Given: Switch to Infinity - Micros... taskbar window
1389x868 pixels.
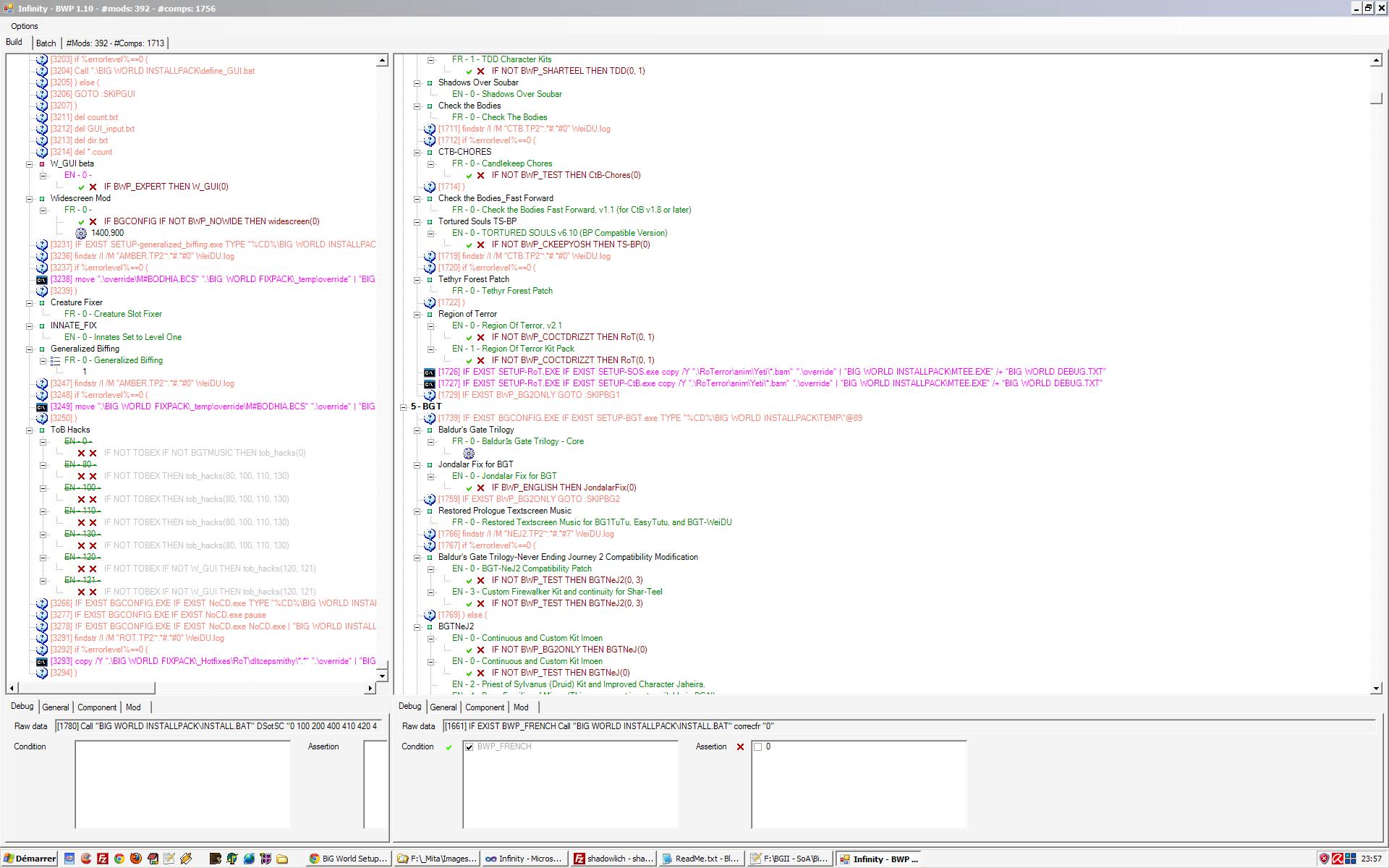Looking at the screenshot, I should [x=524, y=859].
